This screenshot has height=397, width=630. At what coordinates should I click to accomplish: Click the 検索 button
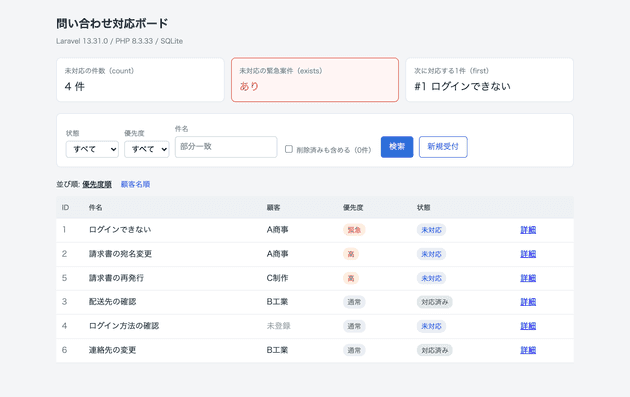[x=397, y=147]
